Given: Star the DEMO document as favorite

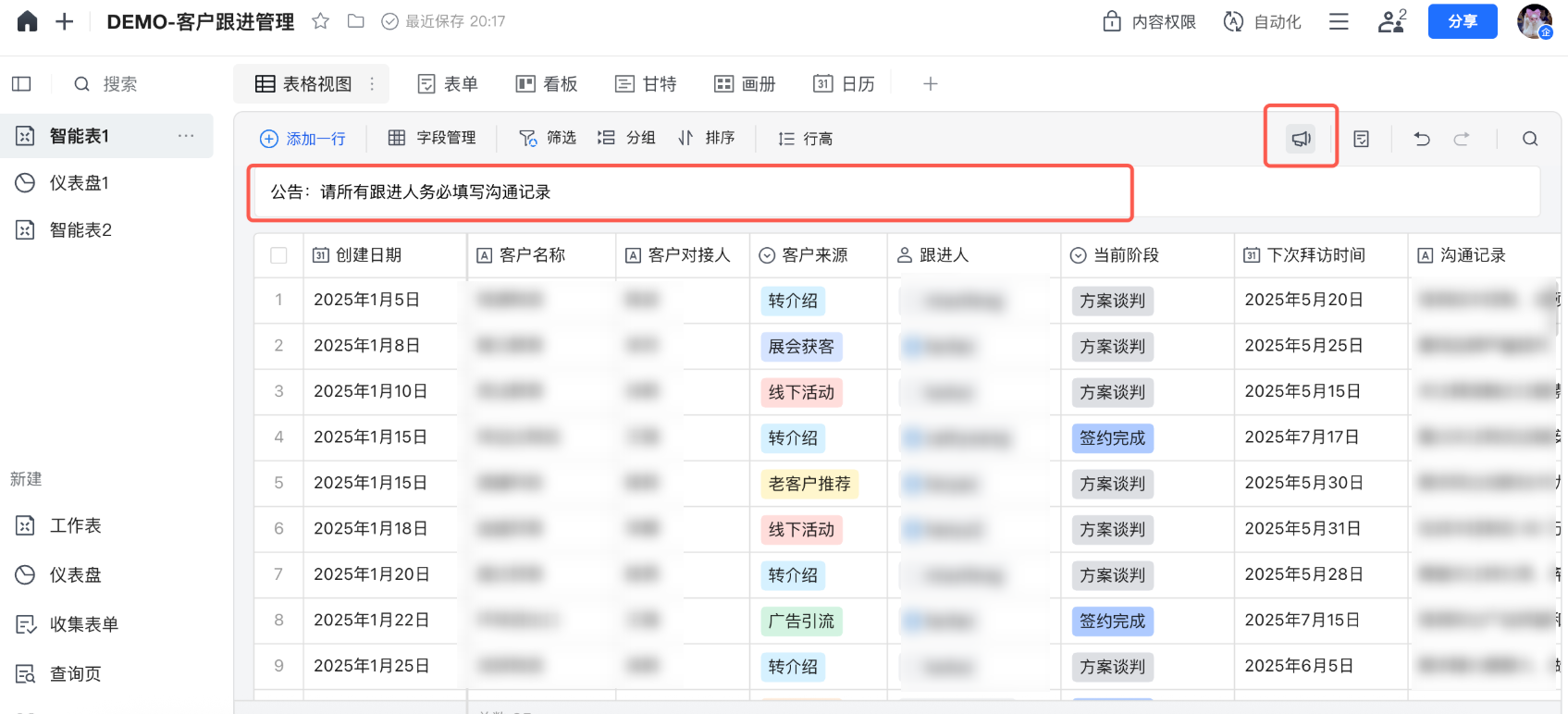Looking at the screenshot, I should pos(320,21).
